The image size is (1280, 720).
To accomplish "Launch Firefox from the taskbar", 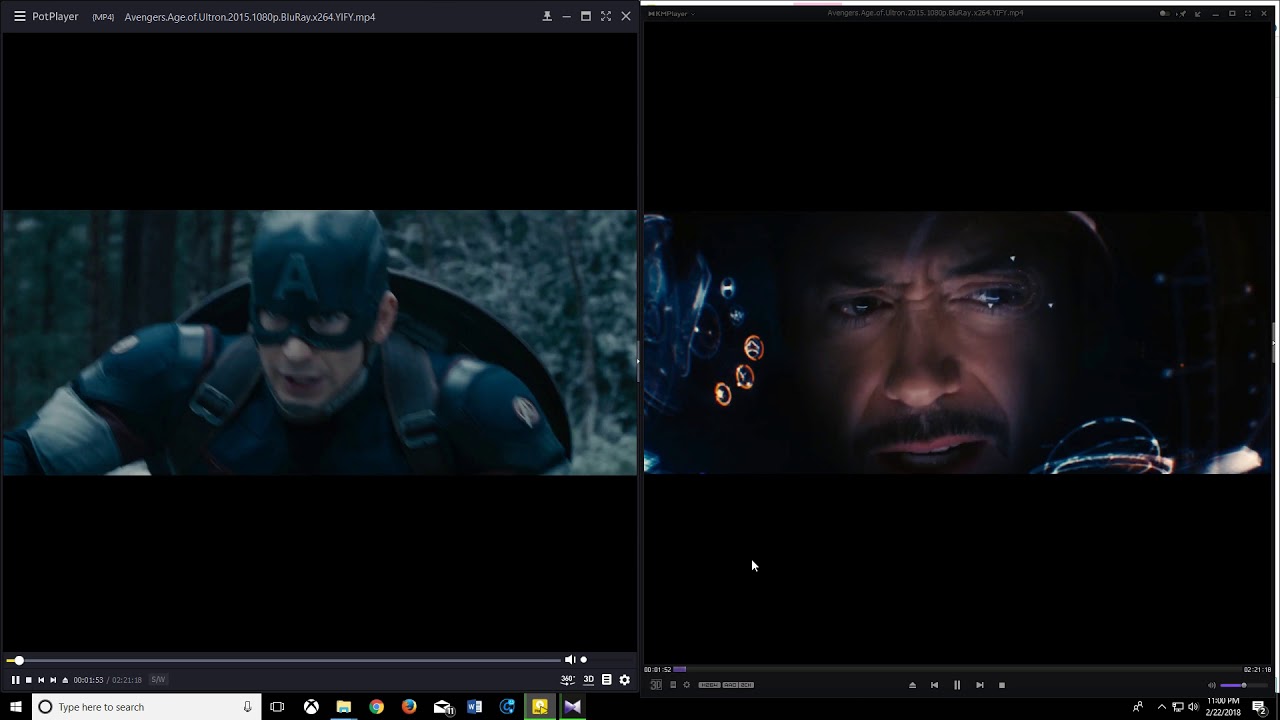I will 409,707.
